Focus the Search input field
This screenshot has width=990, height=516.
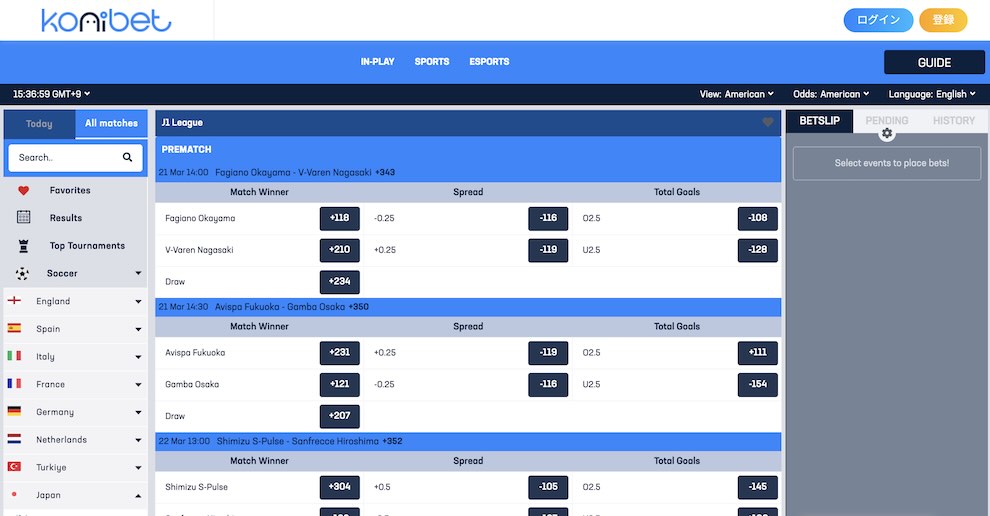(75, 157)
